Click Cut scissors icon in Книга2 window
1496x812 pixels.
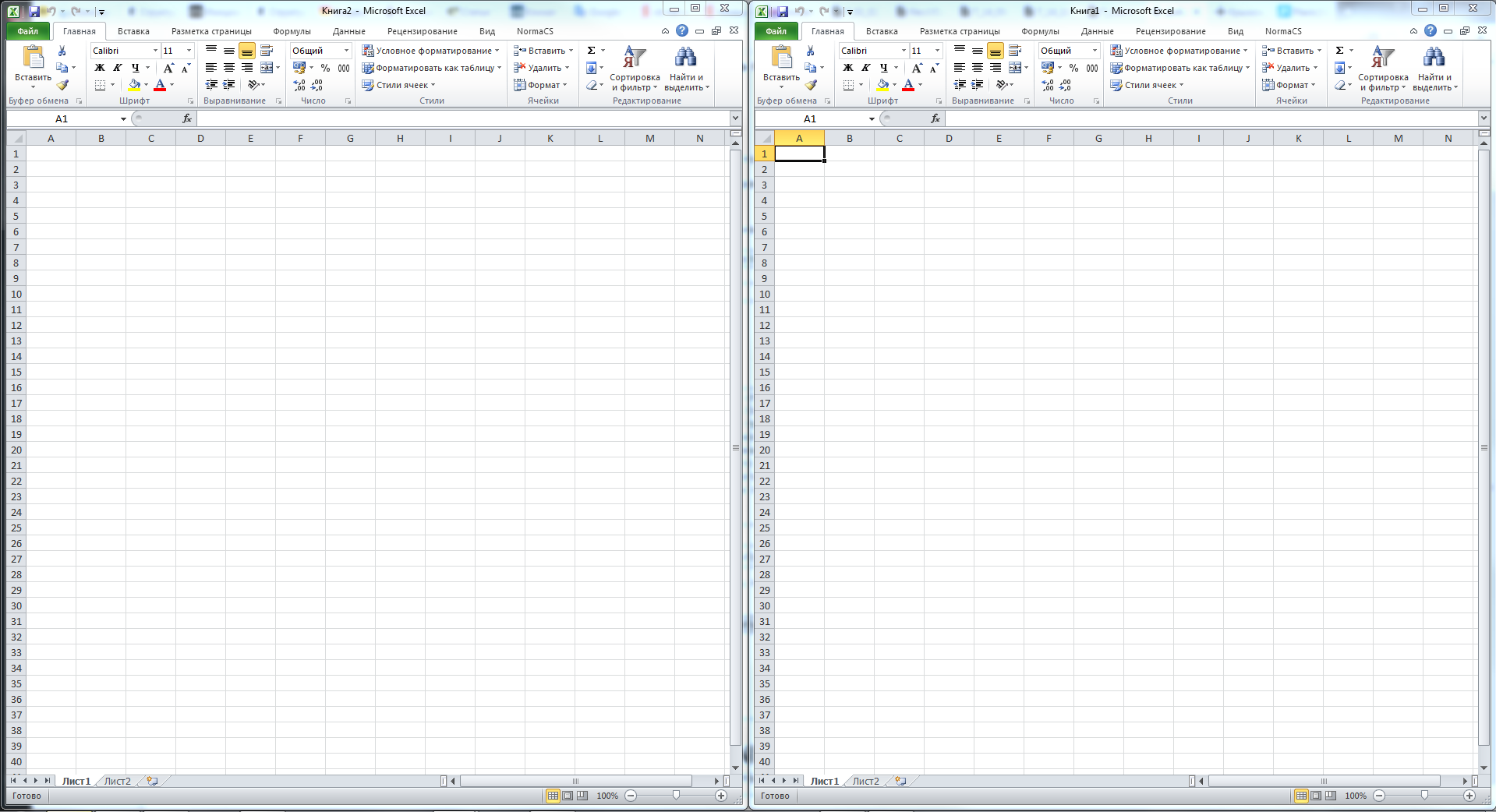pyautogui.click(x=62, y=51)
